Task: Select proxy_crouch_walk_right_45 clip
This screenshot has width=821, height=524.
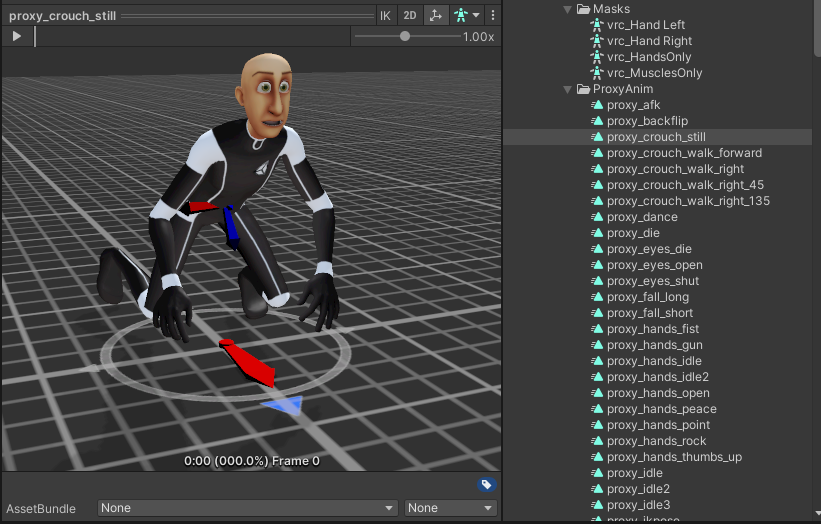Action: pyautogui.click(x=685, y=185)
